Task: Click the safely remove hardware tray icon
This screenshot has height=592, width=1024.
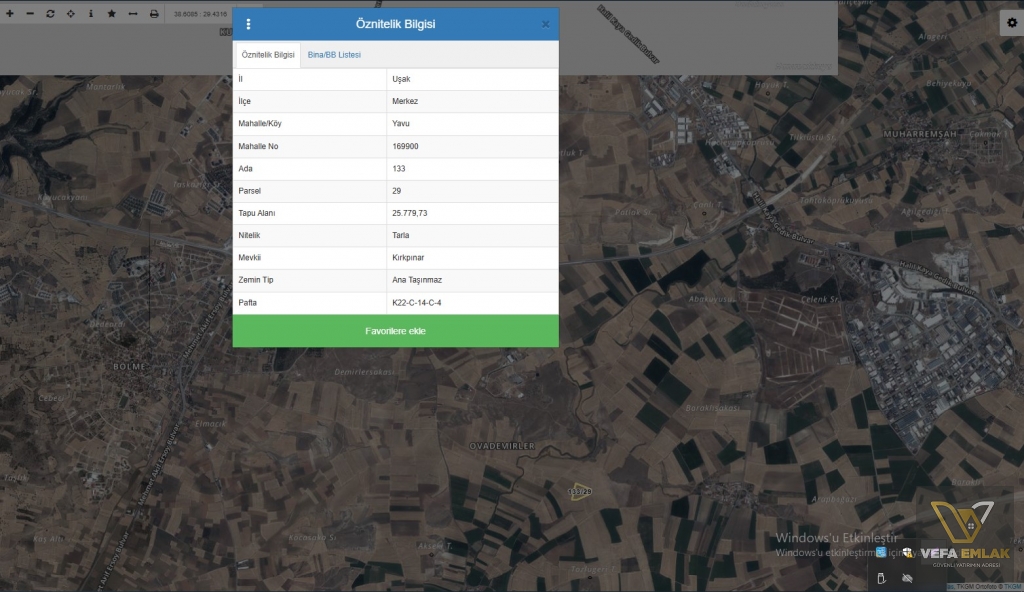Action: (880, 578)
